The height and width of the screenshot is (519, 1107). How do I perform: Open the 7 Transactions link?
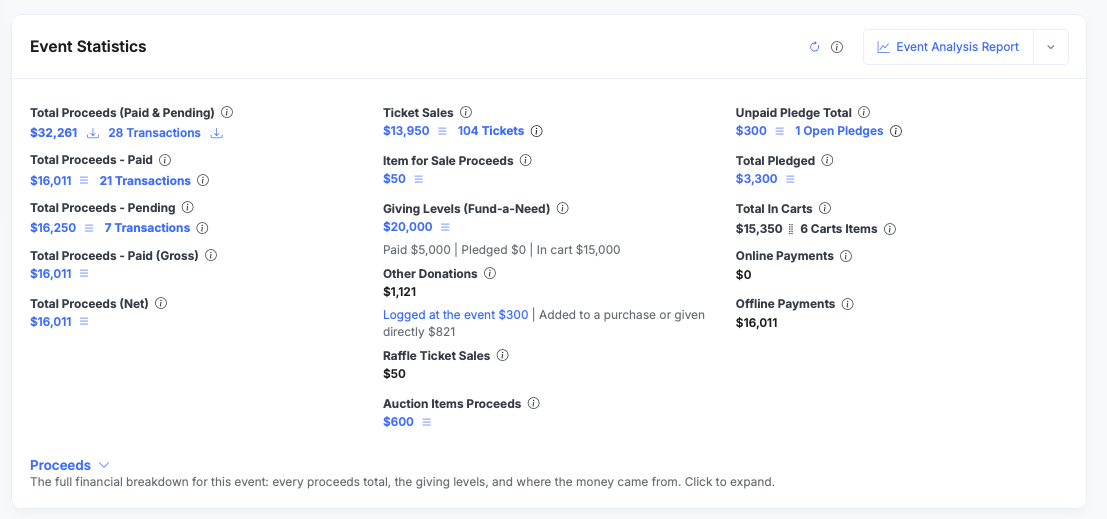point(147,228)
